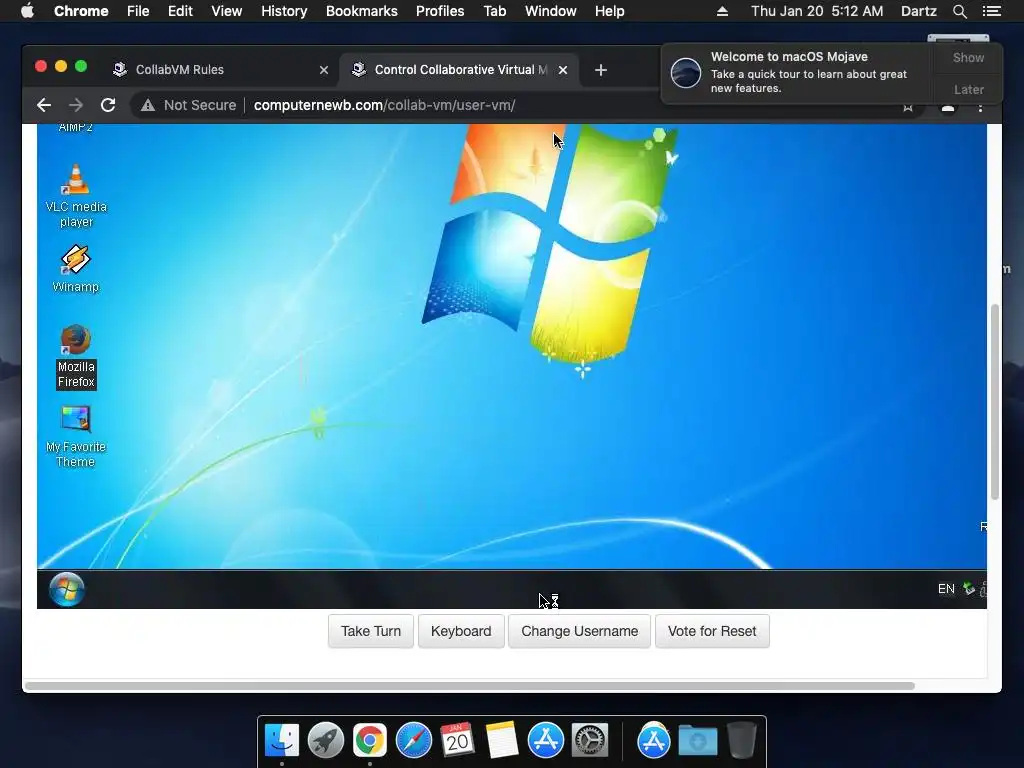The image size is (1024, 768).
Task: Switch to the CollabVM Rules tab
Action: coord(221,70)
